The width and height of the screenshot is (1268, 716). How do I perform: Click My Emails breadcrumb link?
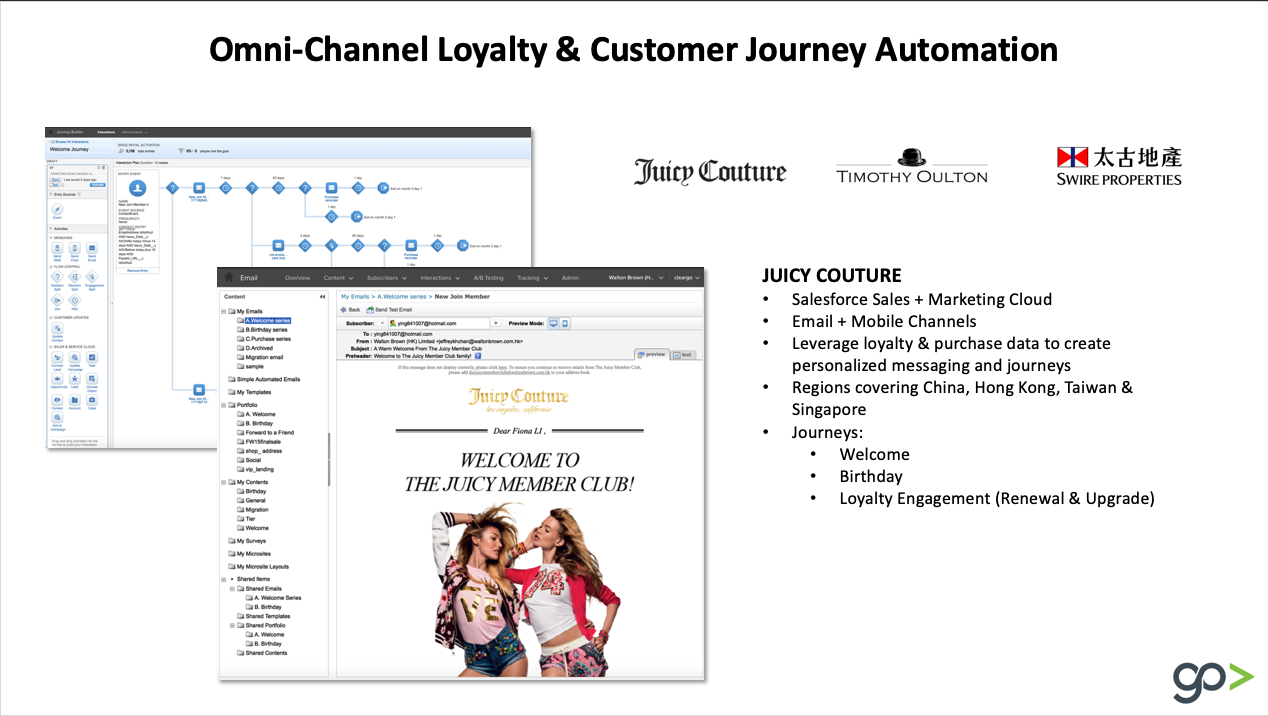[x=355, y=297]
